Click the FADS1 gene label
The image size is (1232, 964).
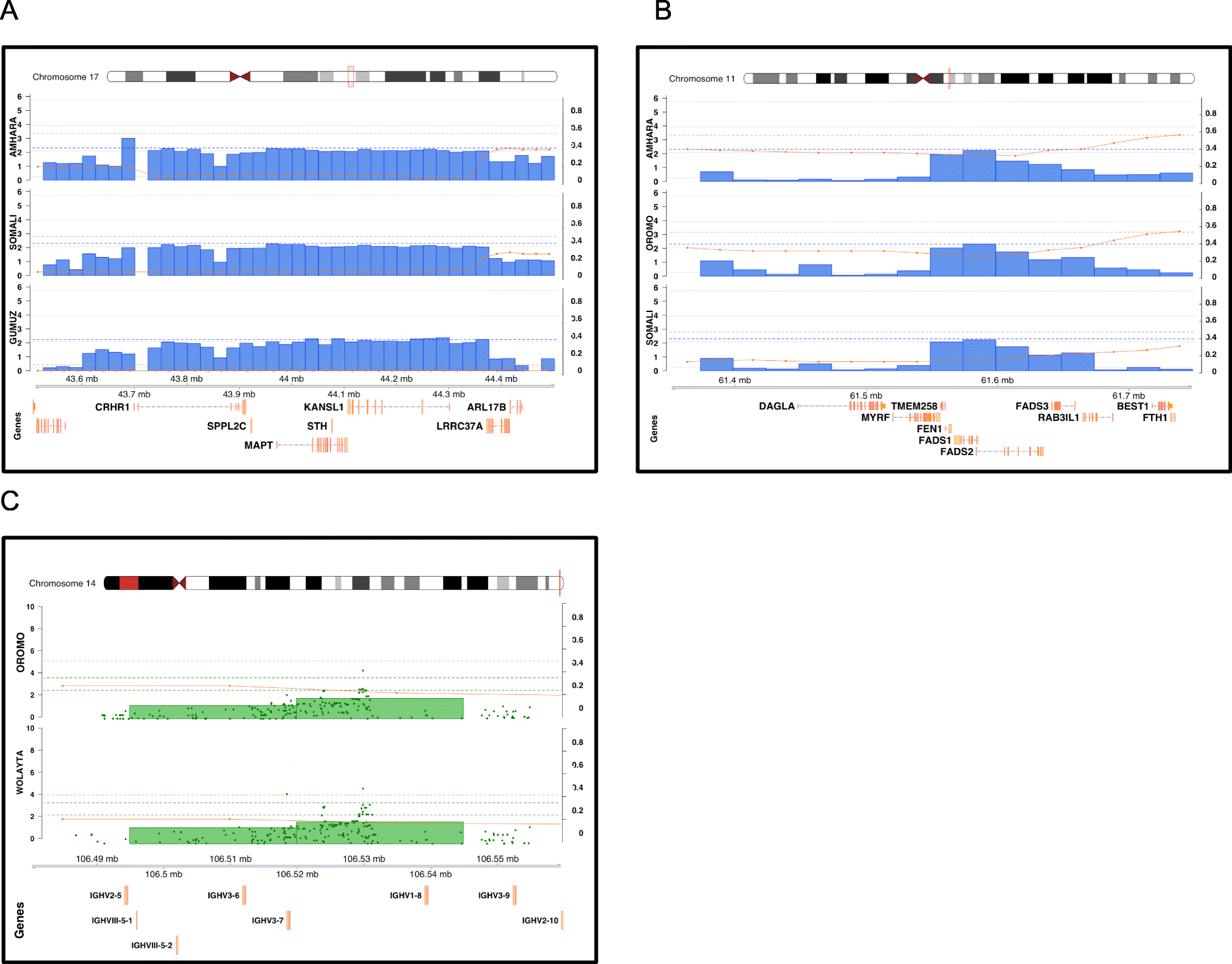pos(934,440)
